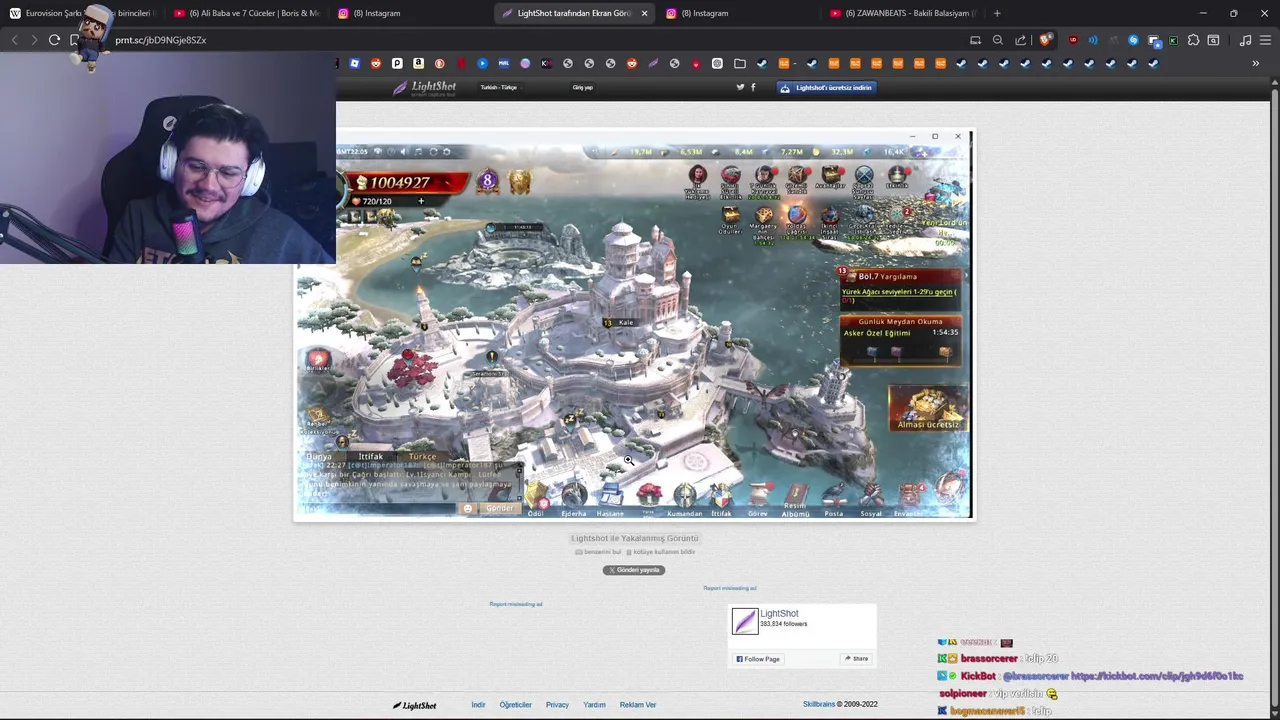Click the Yardım footer link
This screenshot has height=720, width=1280.
[594, 705]
